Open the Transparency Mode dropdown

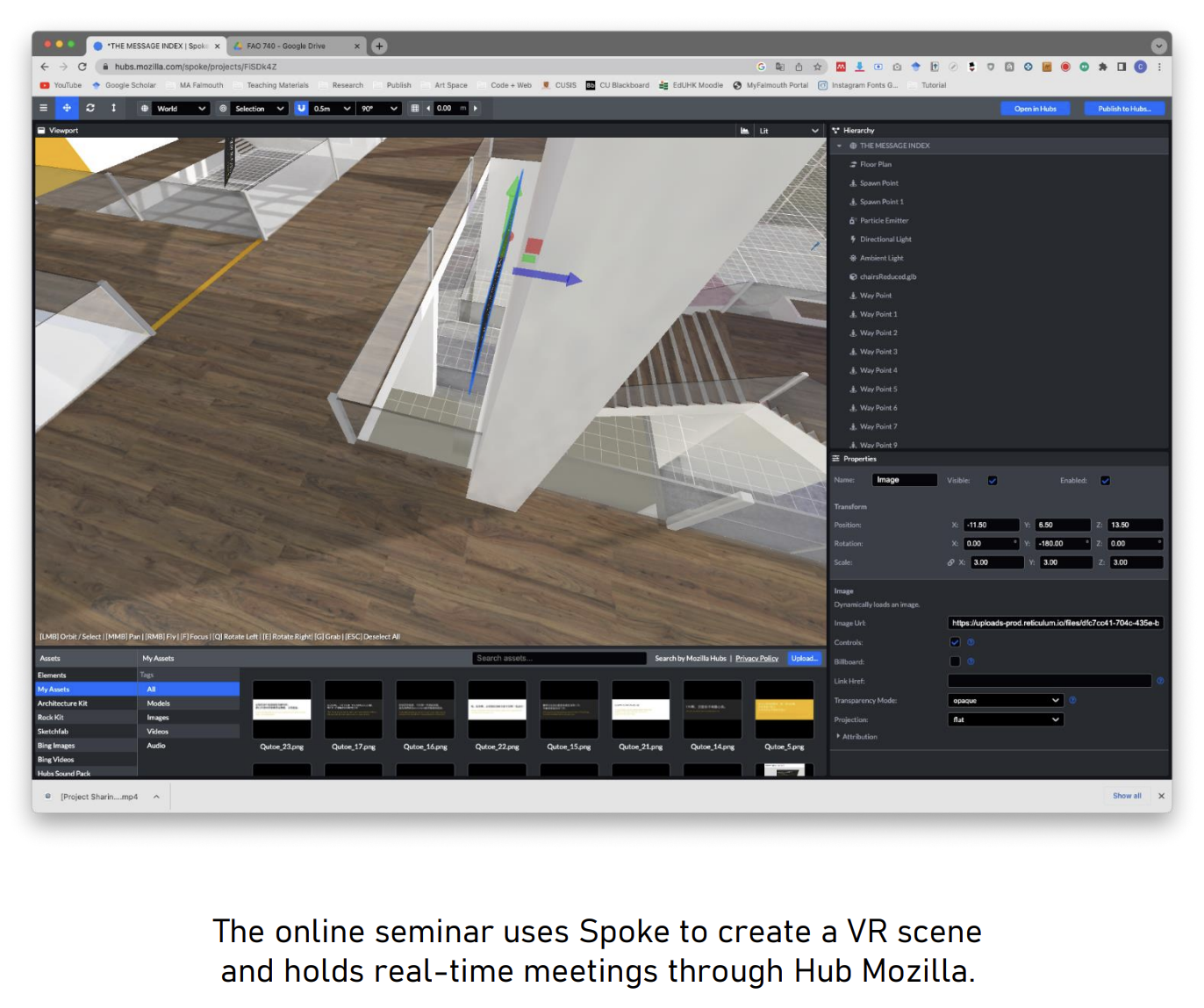[1006, 700]
